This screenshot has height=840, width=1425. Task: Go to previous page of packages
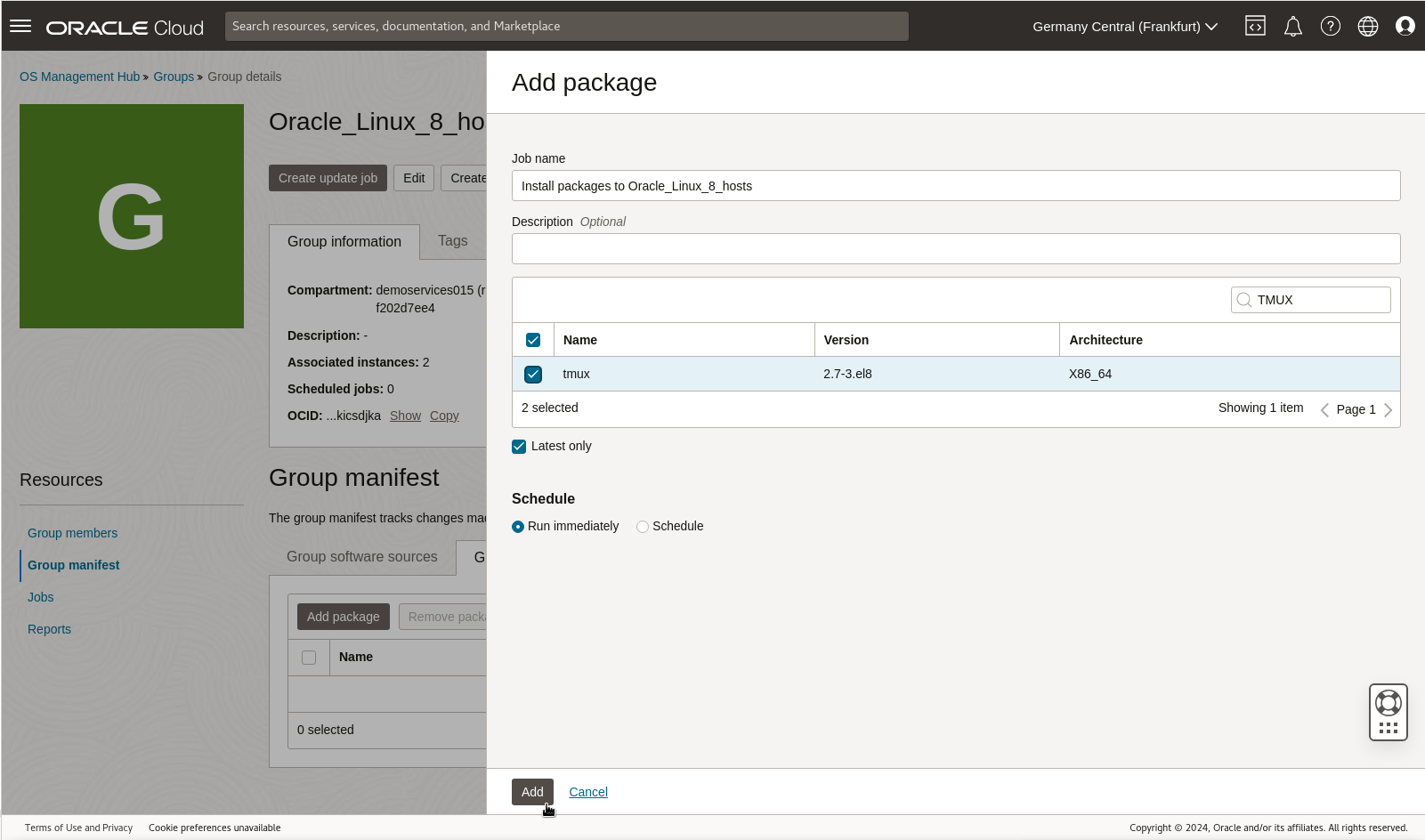(1324, 409)
